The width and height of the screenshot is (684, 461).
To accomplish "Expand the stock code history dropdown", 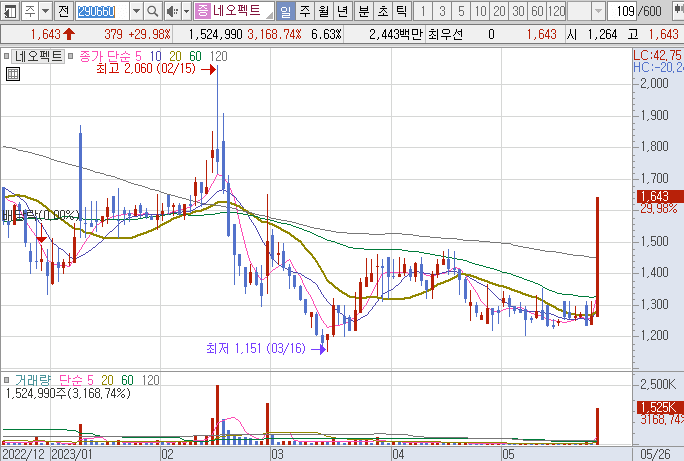I will 137,11.
